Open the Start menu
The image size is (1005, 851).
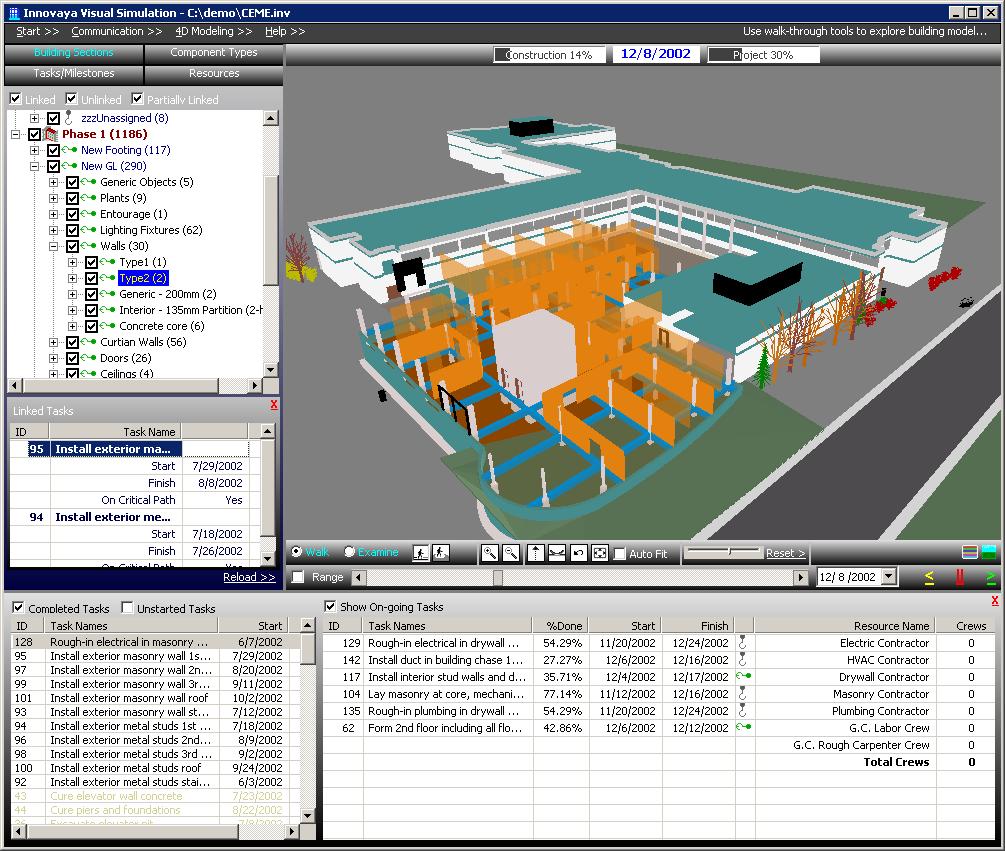click(37, 31)
